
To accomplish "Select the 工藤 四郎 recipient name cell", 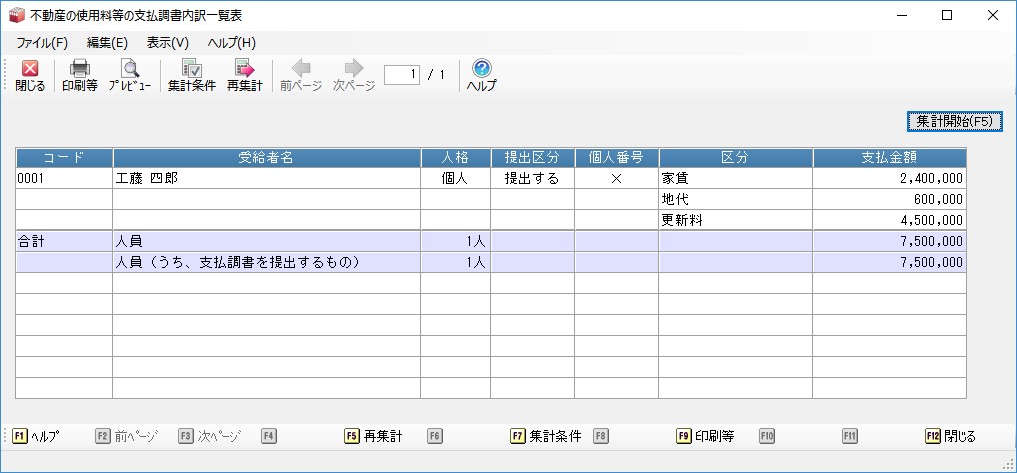I will point(266,179).
